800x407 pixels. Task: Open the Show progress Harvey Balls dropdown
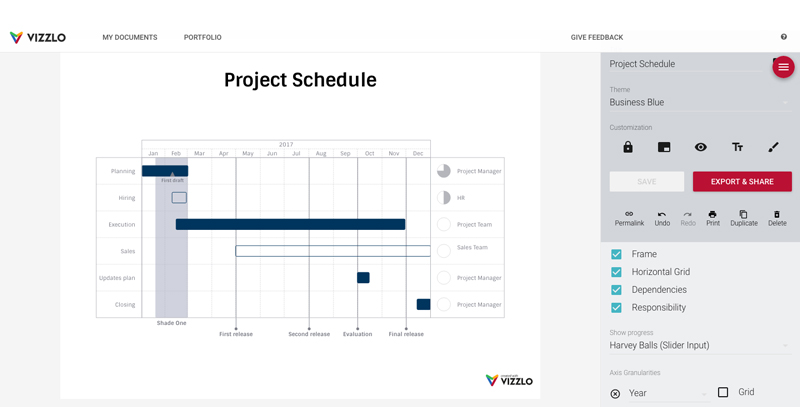pyautogui.click(x=699, y=345)
